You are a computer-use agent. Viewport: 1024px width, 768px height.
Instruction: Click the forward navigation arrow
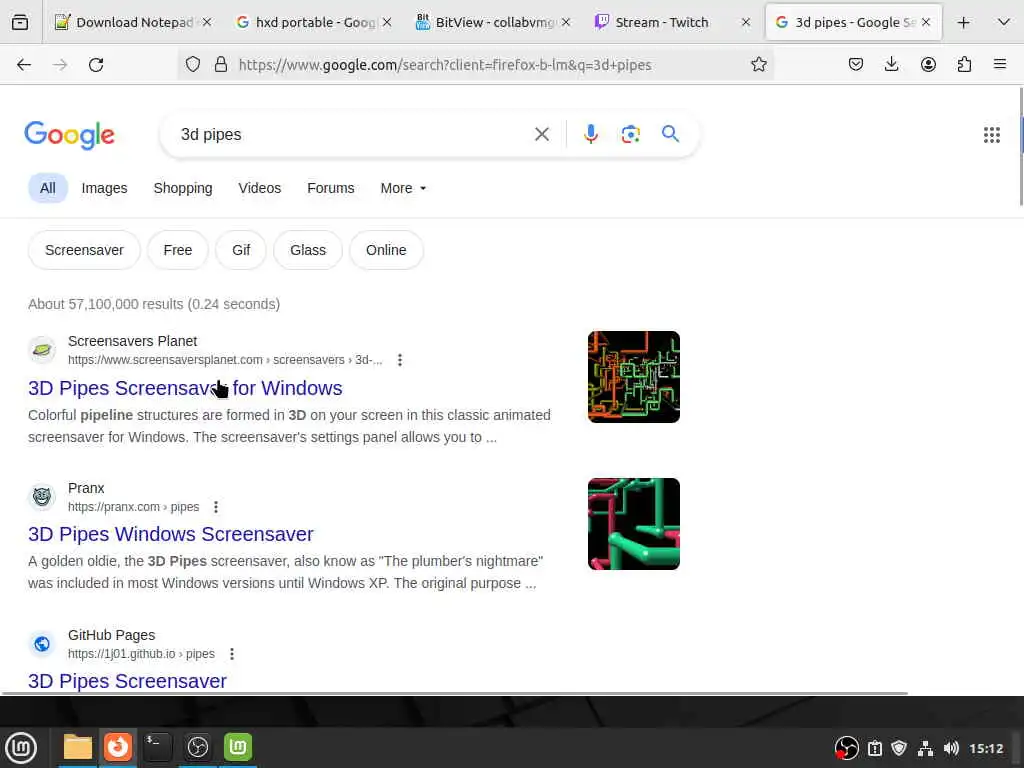coord(60,65)
